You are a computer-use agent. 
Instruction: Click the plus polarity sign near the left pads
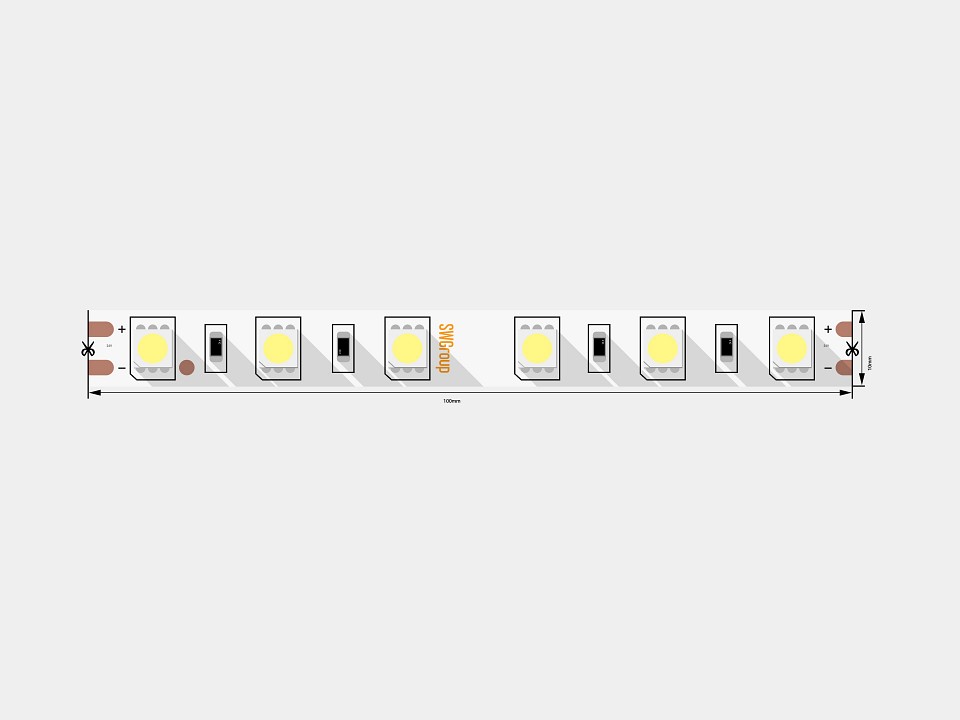[x=122, y=329]
